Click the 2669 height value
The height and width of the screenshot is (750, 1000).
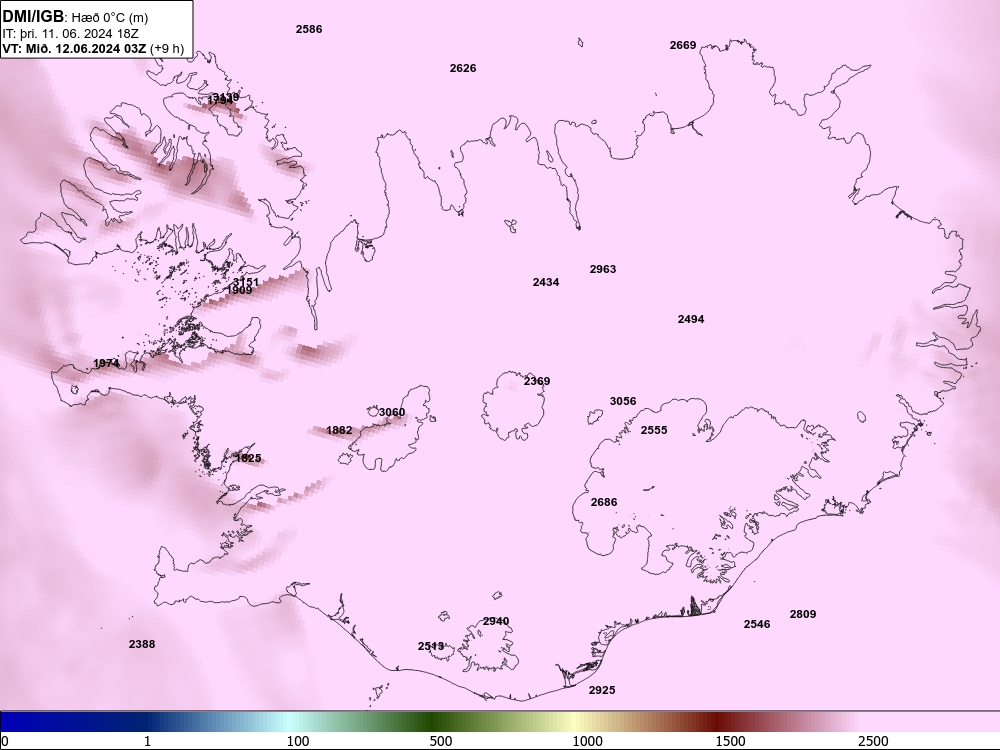click(x=683, y=45)
